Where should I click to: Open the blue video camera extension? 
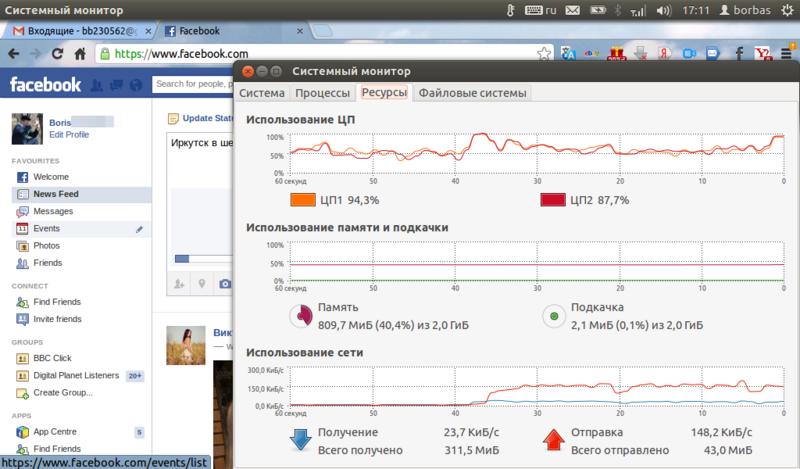click(689, 53)
